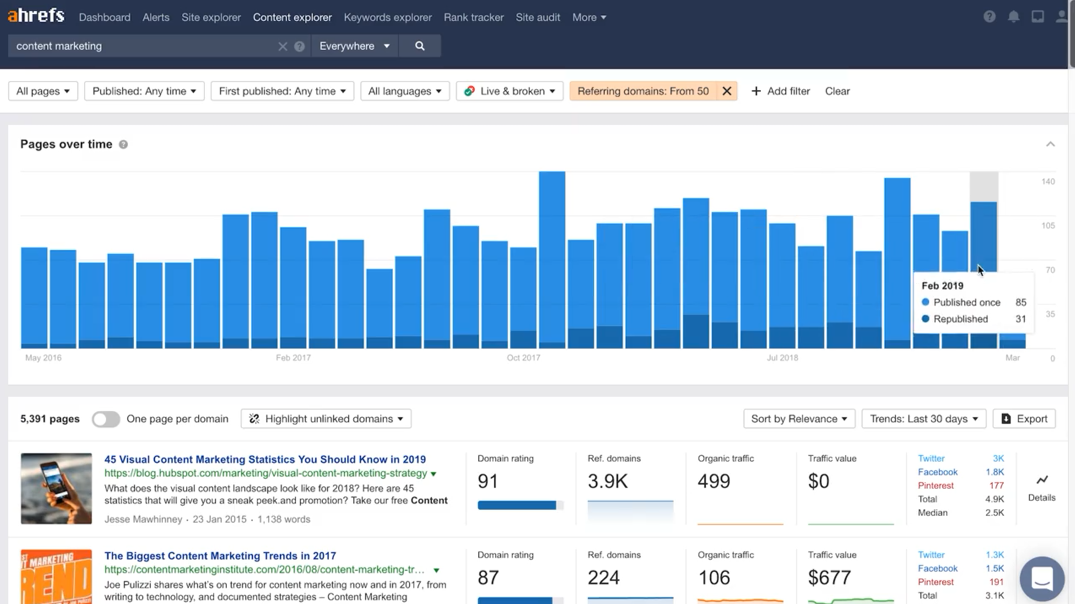Screen dimensions: 1075x604
Task: Open All pages dropdown
Action: (43, 91)
